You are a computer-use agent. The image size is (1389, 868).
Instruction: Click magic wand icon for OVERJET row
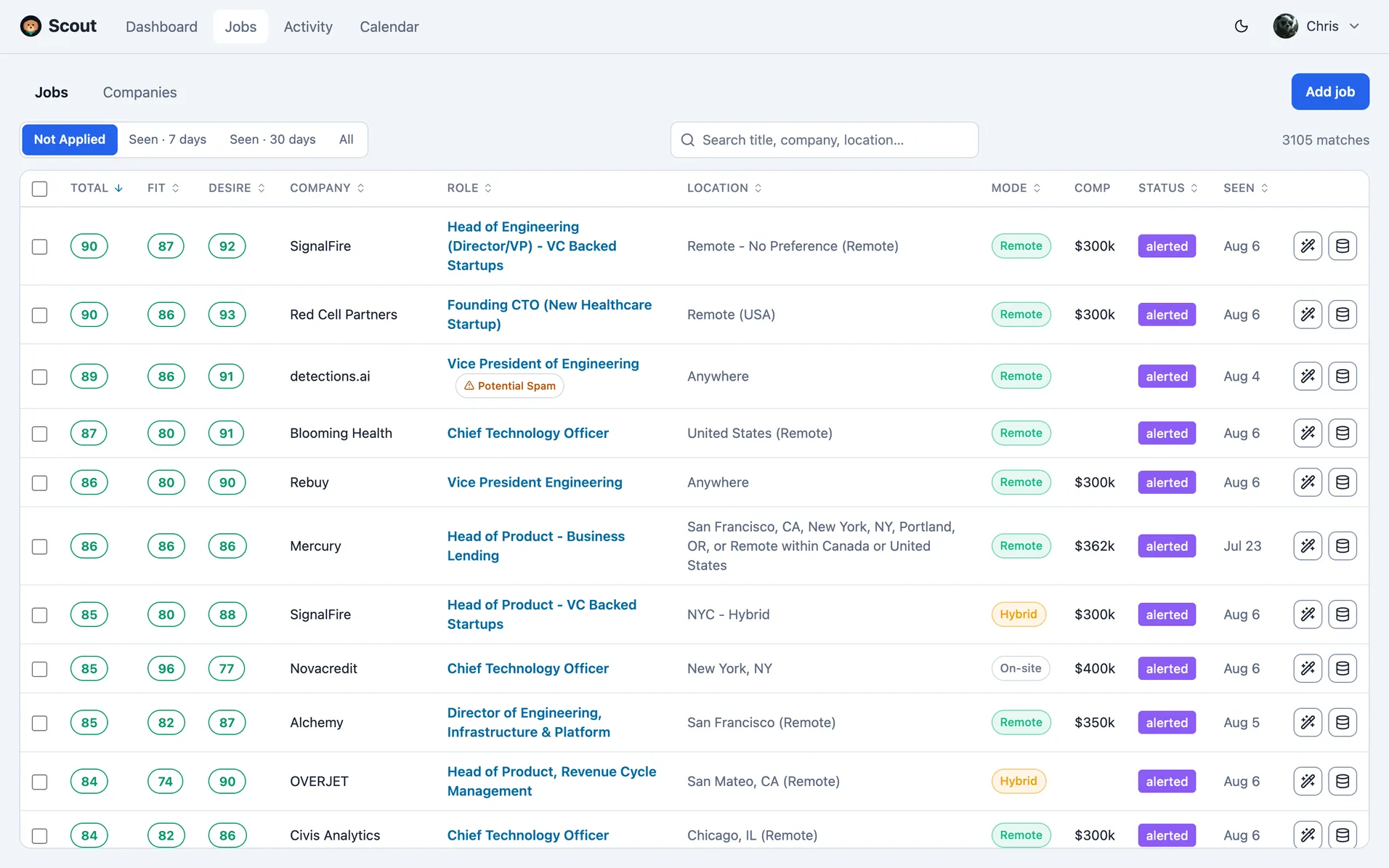click(x=1308, y=782)
